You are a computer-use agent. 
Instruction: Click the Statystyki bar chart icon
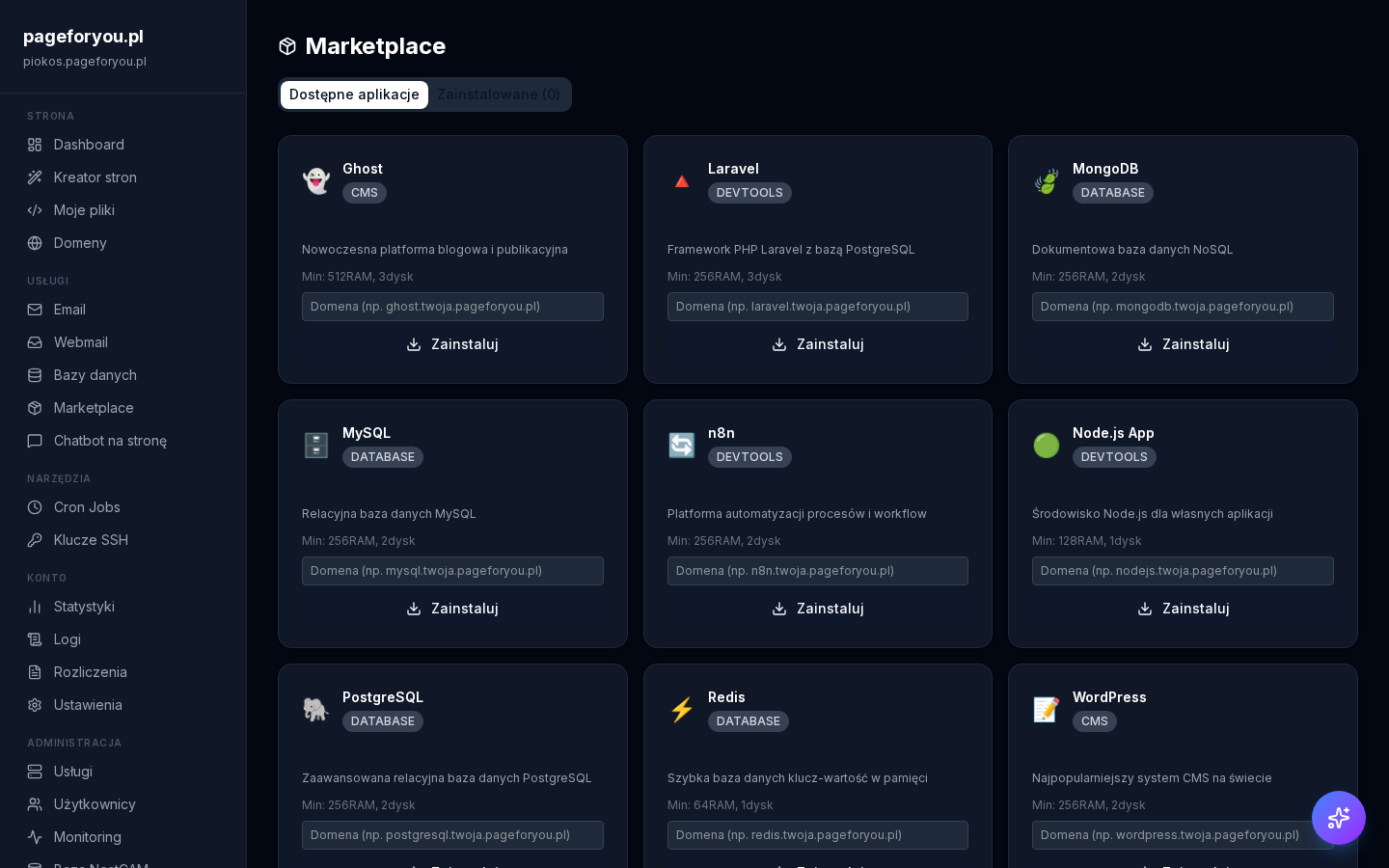pos(35,607)
